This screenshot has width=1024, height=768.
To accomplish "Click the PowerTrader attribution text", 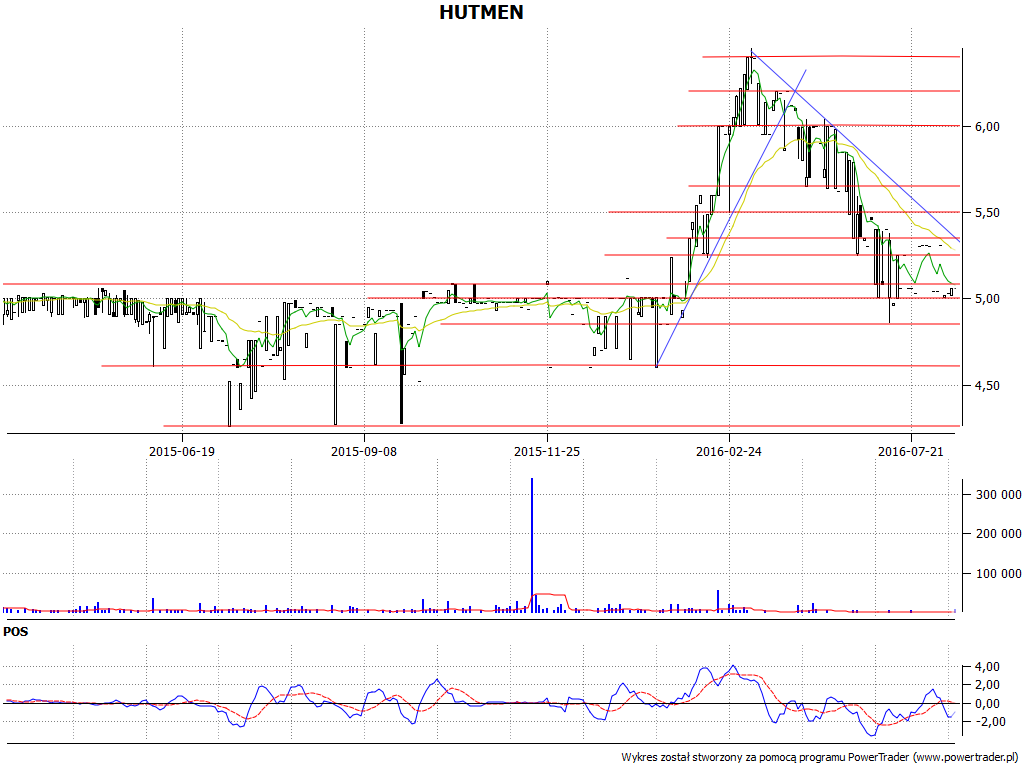I will pyautogui.click(x=821, y=758).
